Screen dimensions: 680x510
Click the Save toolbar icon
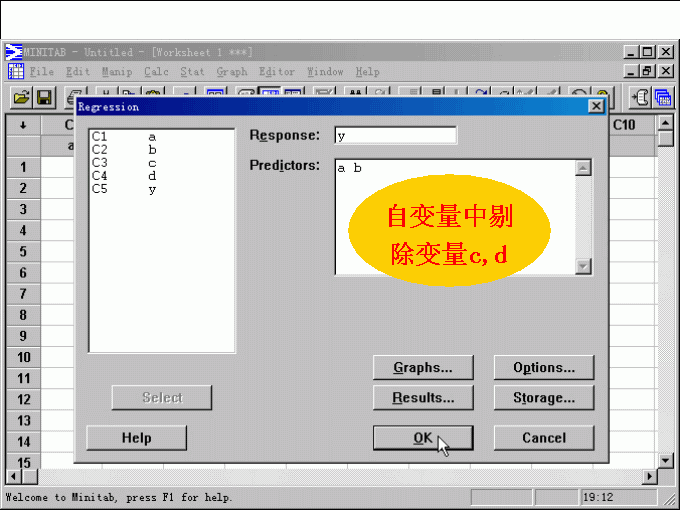[x=44, y=97]
